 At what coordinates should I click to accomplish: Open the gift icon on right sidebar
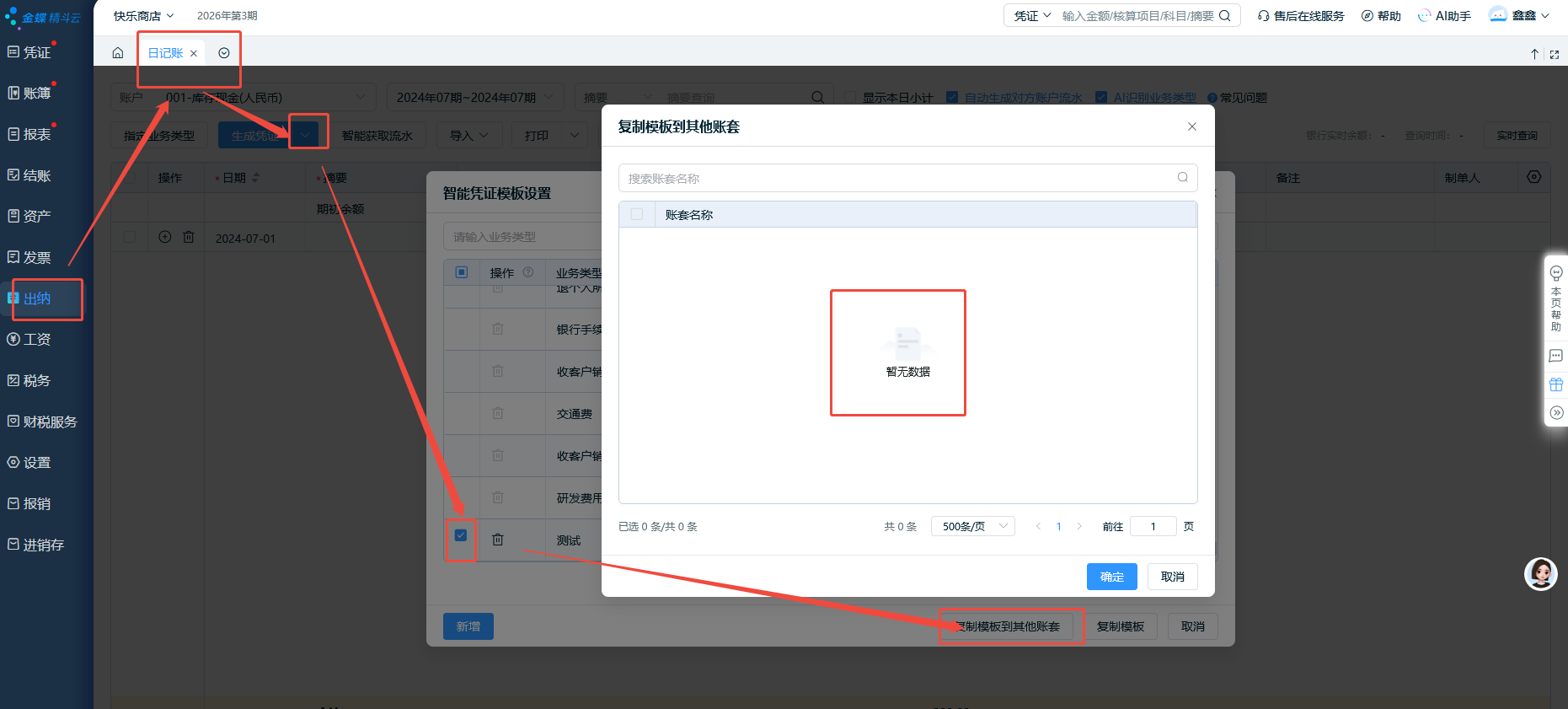(1555, 384)
